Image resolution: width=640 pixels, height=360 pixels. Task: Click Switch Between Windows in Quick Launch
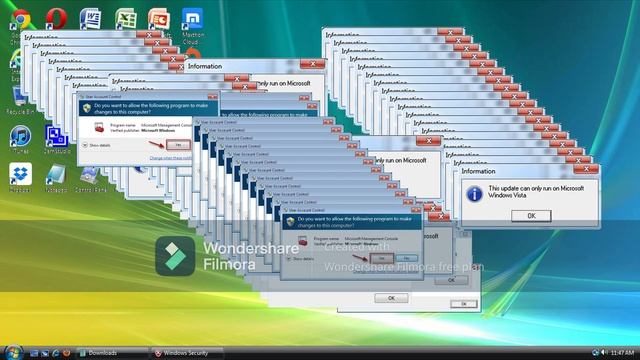click(x=45, y=353)
